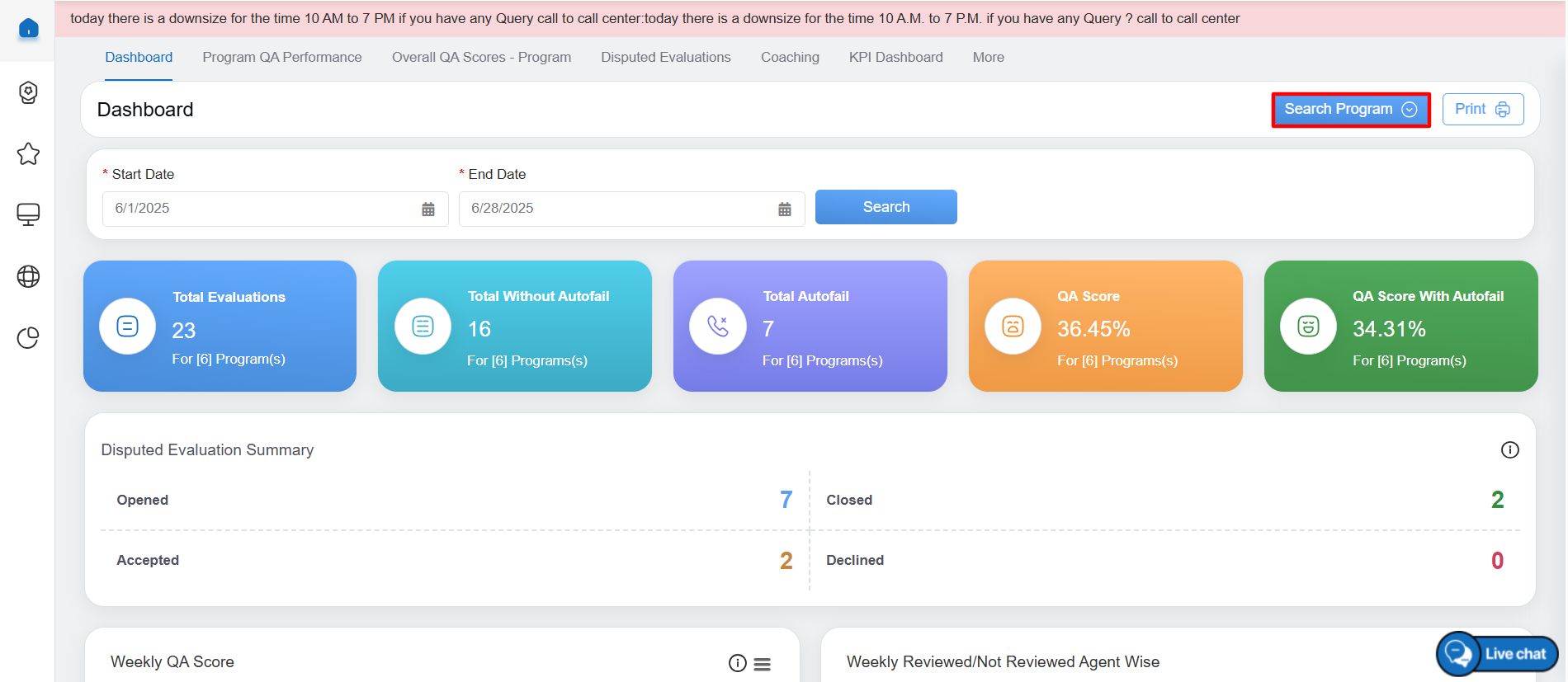The image size is (1568, 682).
Task: Click the star icon in left sidebar
Action: tap(28, 154)
